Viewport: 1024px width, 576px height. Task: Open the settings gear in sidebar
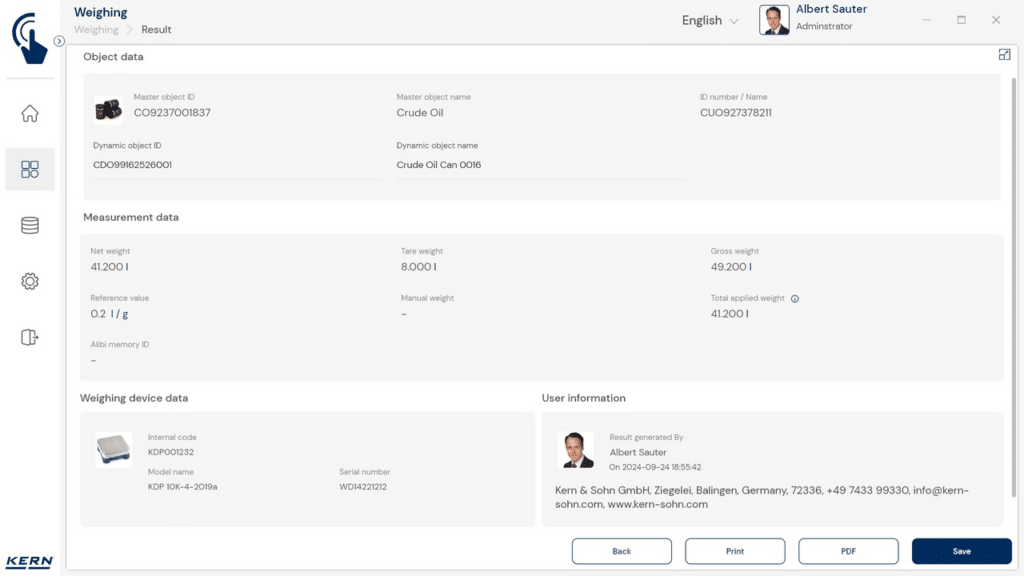pos(30,282)
